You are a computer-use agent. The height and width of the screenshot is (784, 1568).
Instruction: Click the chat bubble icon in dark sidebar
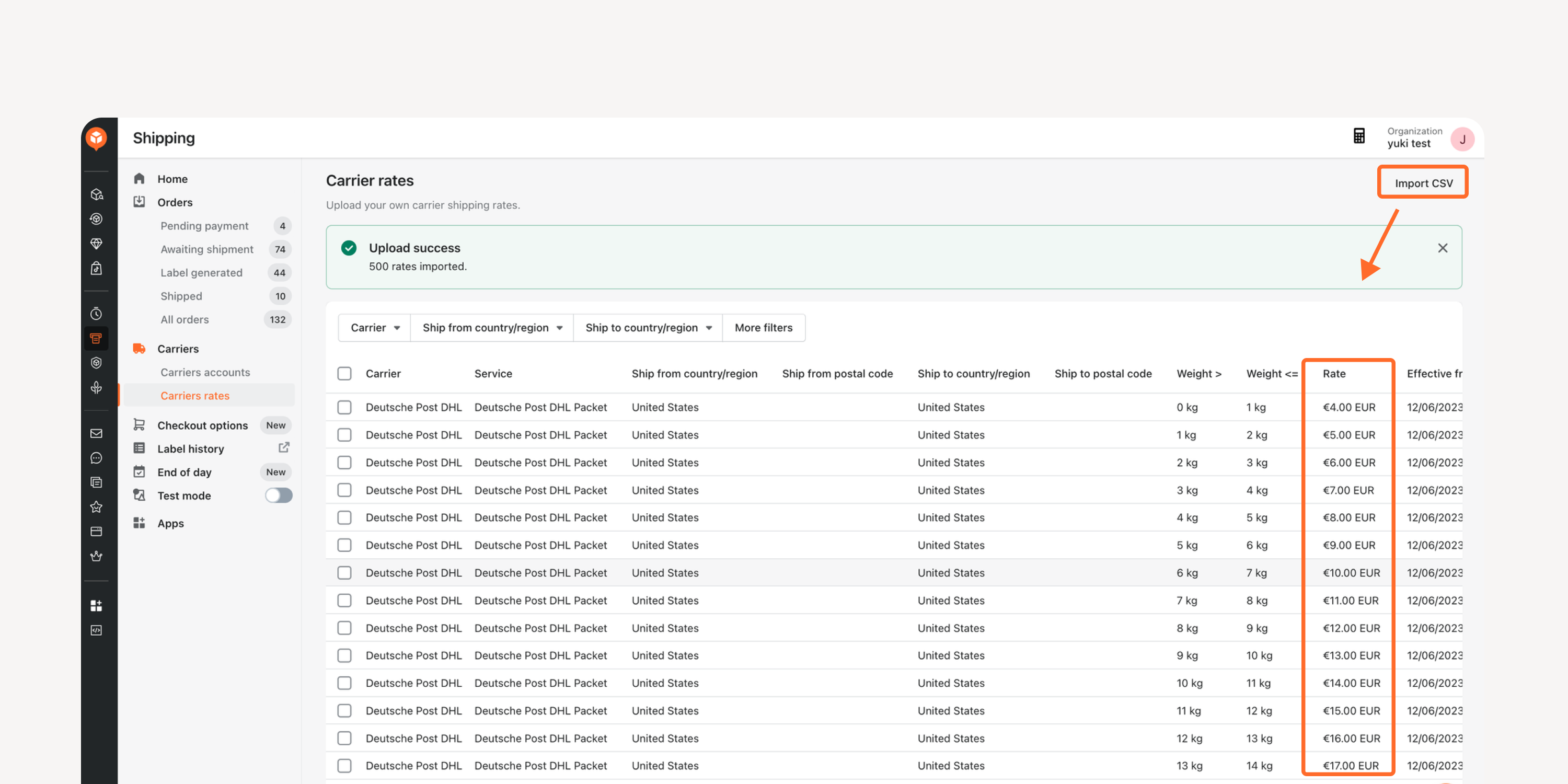(x=96, y=458)
